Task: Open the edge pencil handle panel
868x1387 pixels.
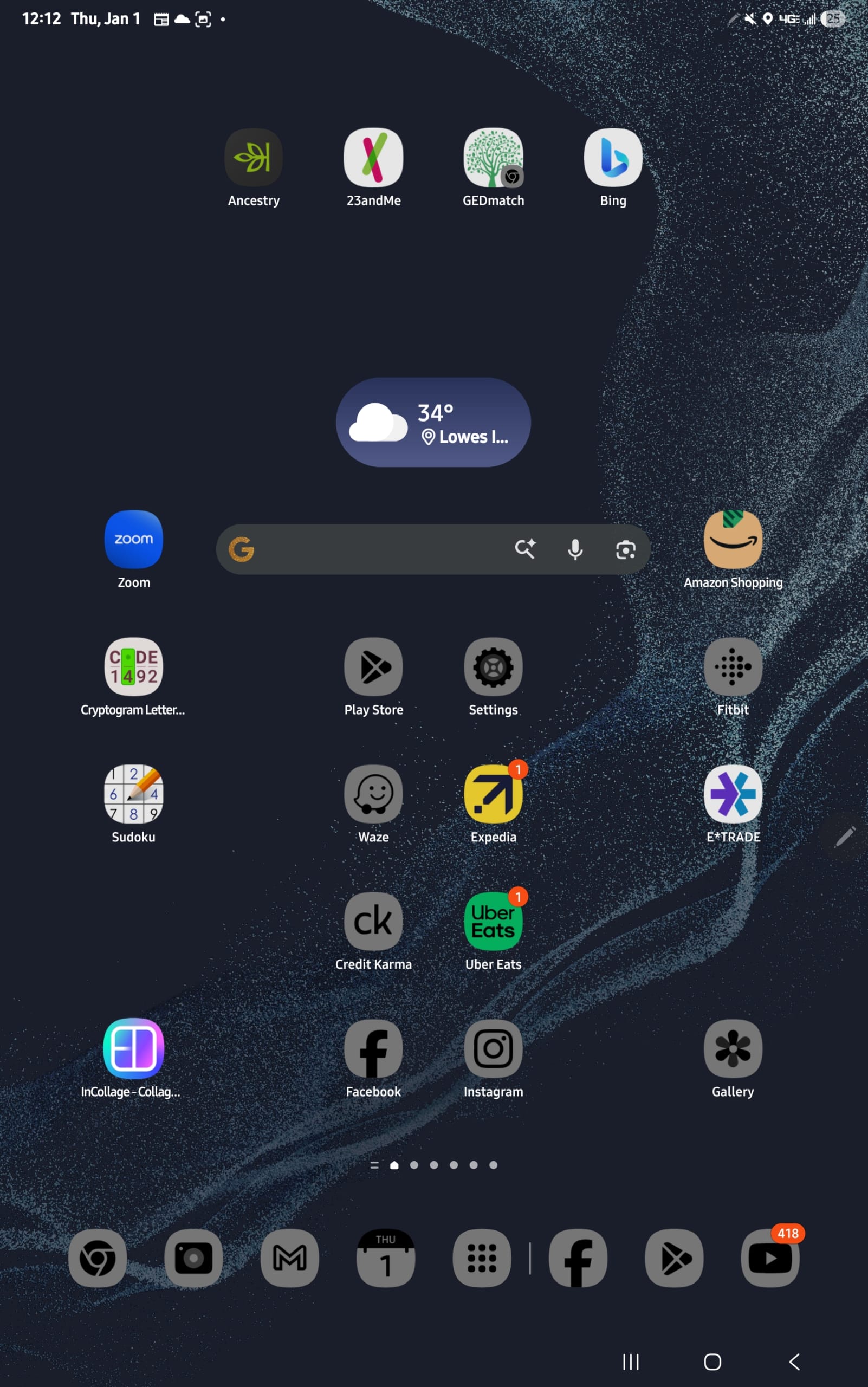Action: tap(845, 837)
